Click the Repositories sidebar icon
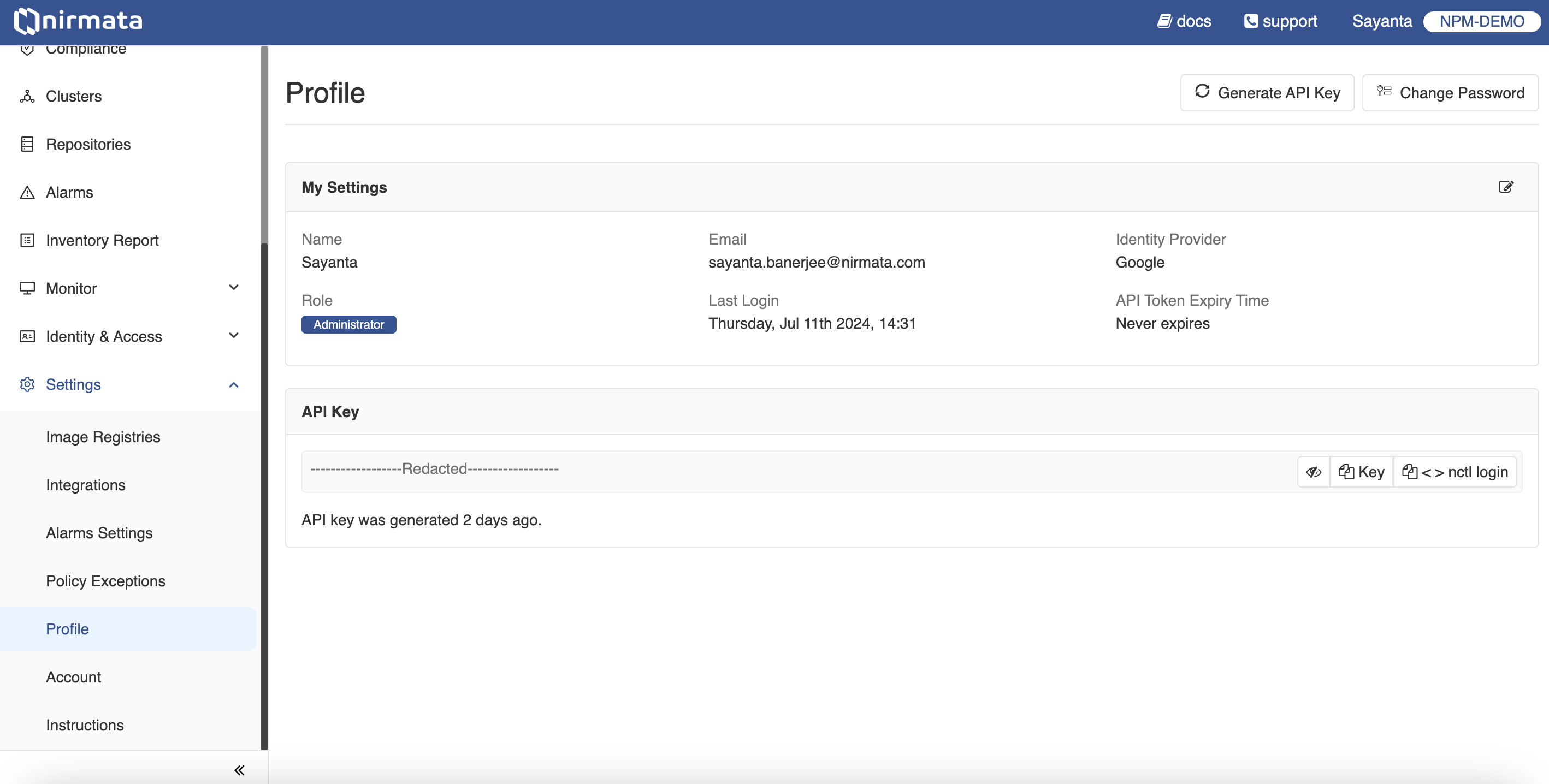This screenshot has width=1549, height=784. point(27,144)
